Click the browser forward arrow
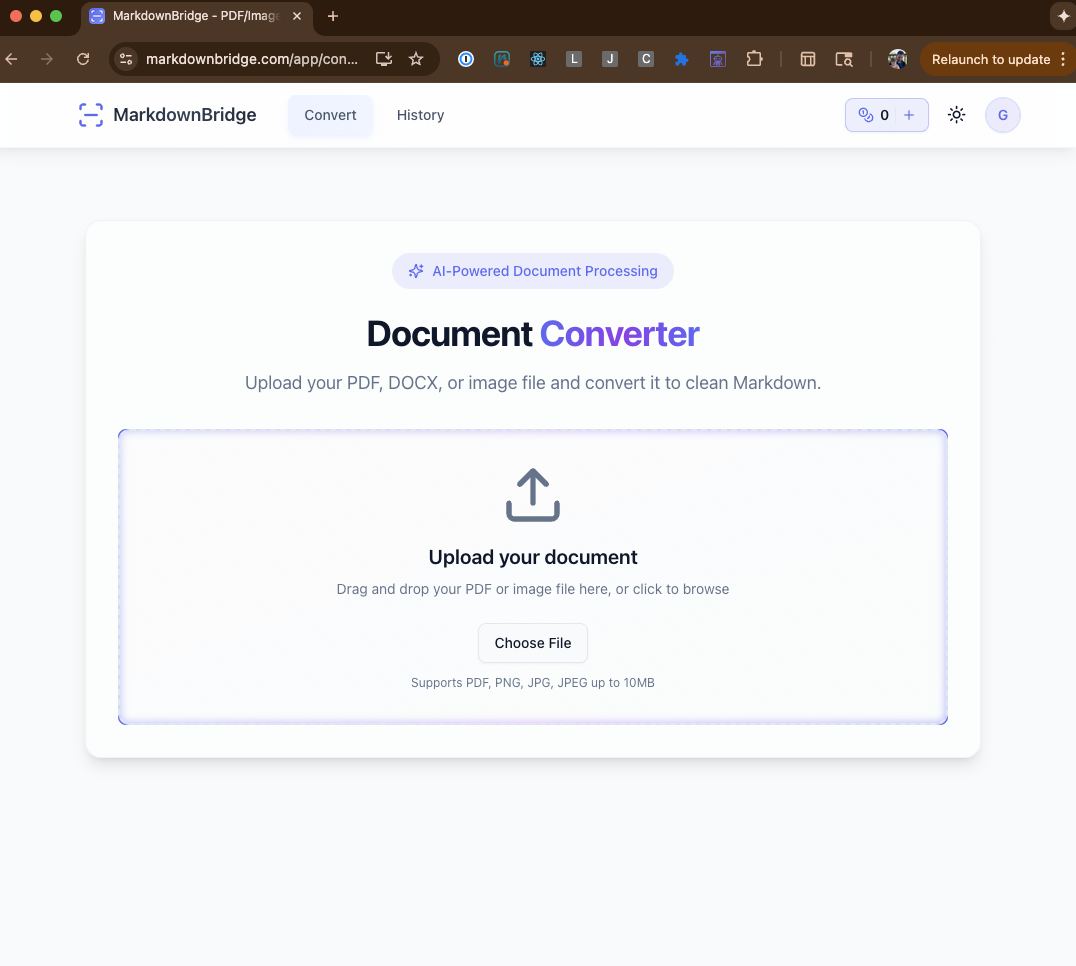 [47, 60]
